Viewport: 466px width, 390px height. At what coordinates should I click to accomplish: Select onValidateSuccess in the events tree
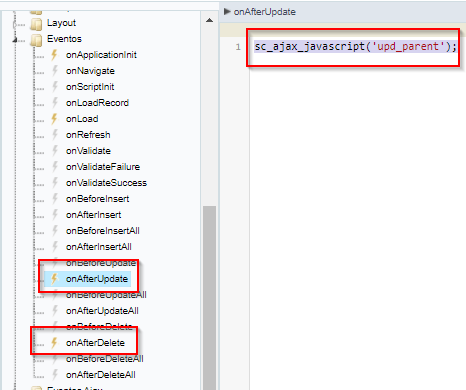coord(106,183)
